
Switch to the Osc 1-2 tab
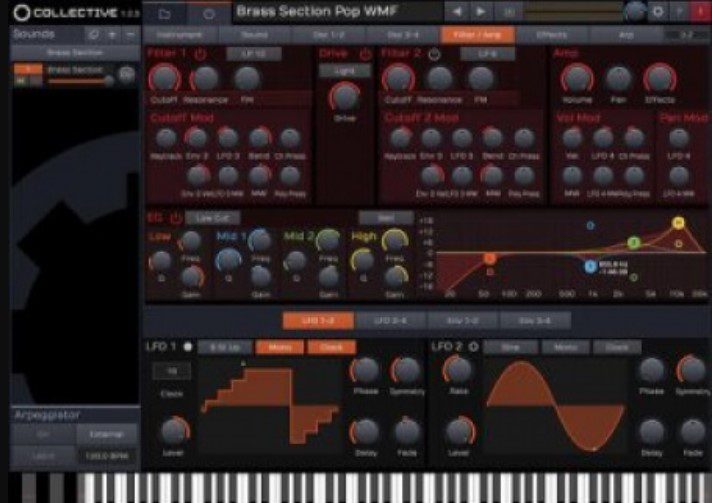[329, 35]
